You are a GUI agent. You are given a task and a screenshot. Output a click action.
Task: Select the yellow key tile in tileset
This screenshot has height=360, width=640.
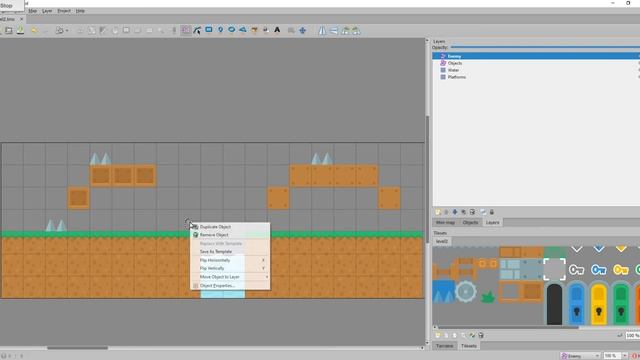pyautogui.click(x=620, y=270)
